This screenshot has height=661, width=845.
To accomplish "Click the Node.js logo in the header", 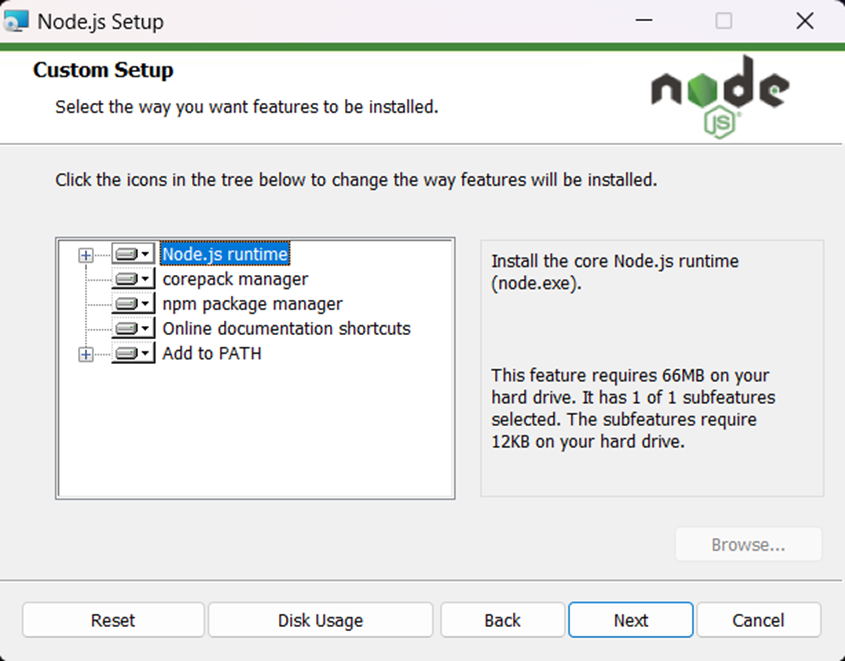I will (x=720, y=97).
